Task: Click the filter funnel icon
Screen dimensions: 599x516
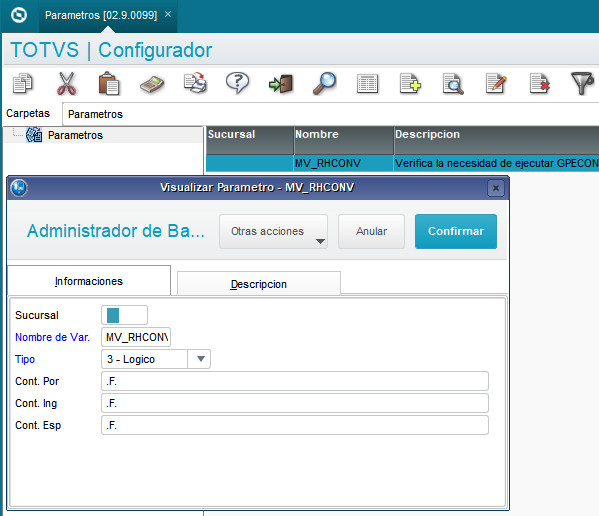Action: tap(582, 83)
